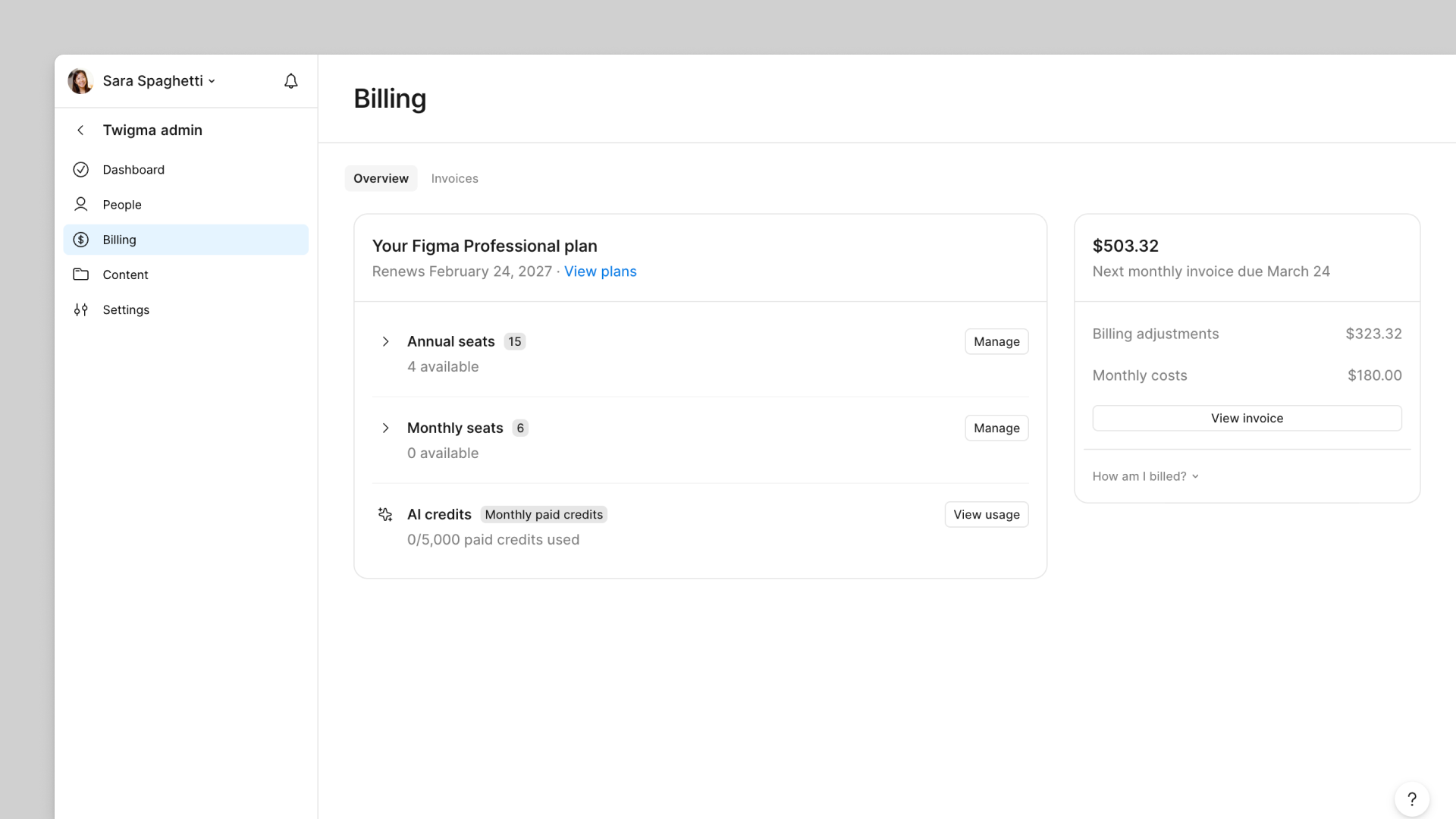Click Sara Spaghetti's profile avatar
This screenshot has height=819, width=1456.
pos(80,80)
